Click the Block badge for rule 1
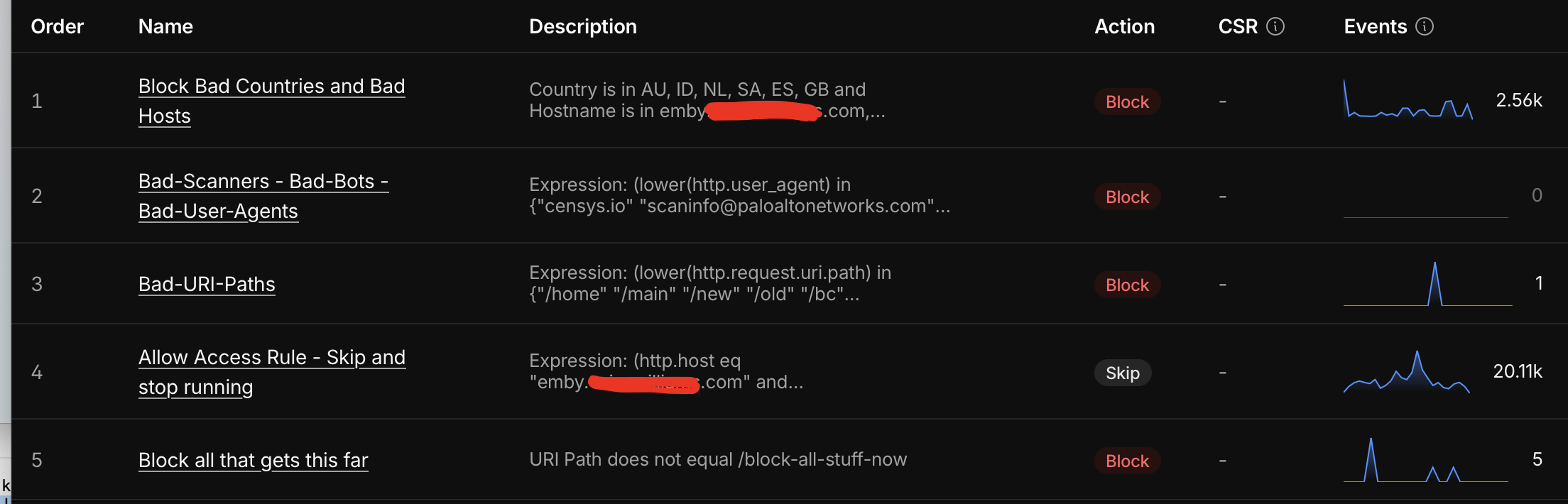1568x504 pixels. coord(1127,102)
